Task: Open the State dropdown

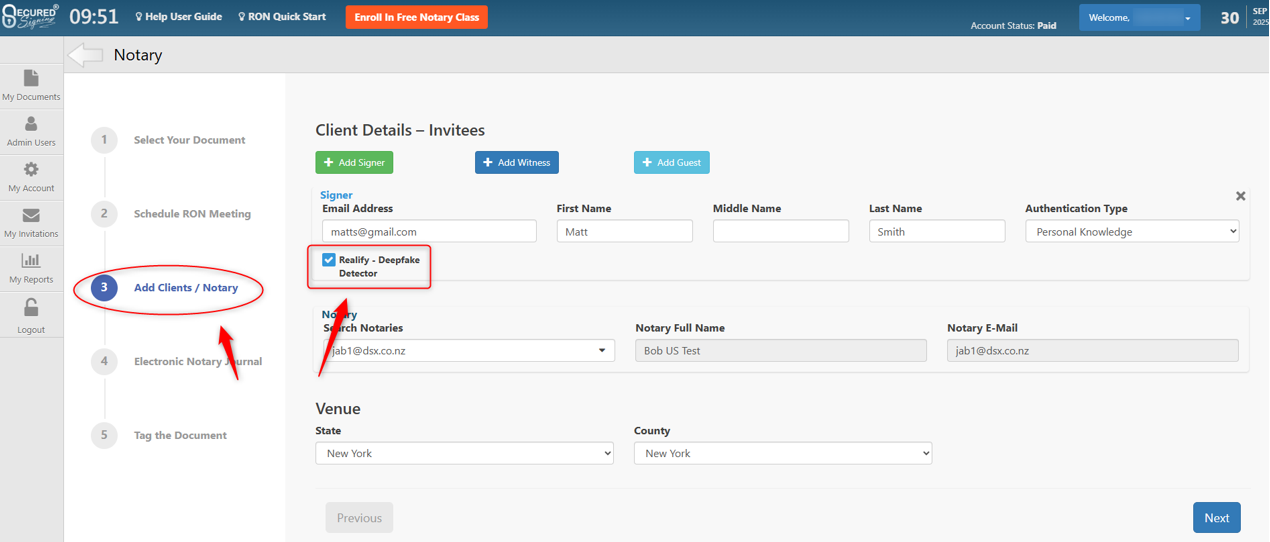Action: tap(464, 453)
